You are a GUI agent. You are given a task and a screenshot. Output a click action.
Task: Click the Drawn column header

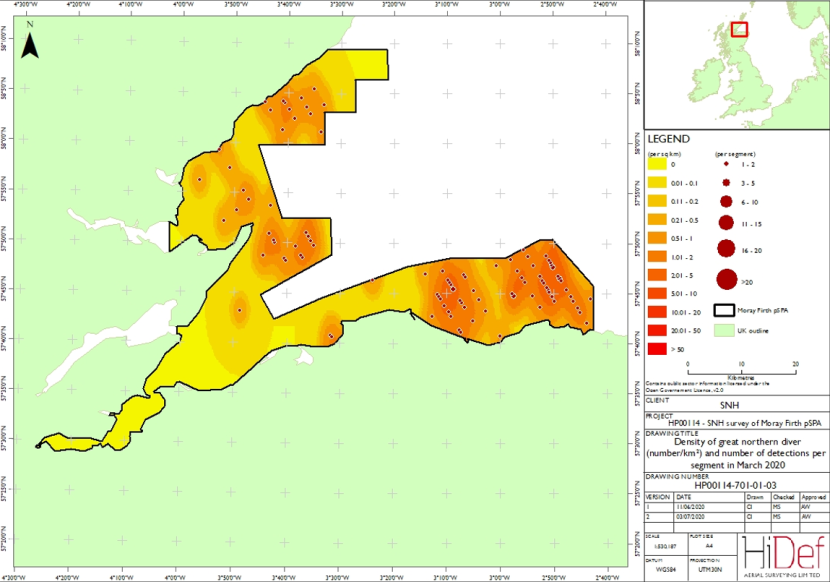pyautogui.click(x=755, y=497)
